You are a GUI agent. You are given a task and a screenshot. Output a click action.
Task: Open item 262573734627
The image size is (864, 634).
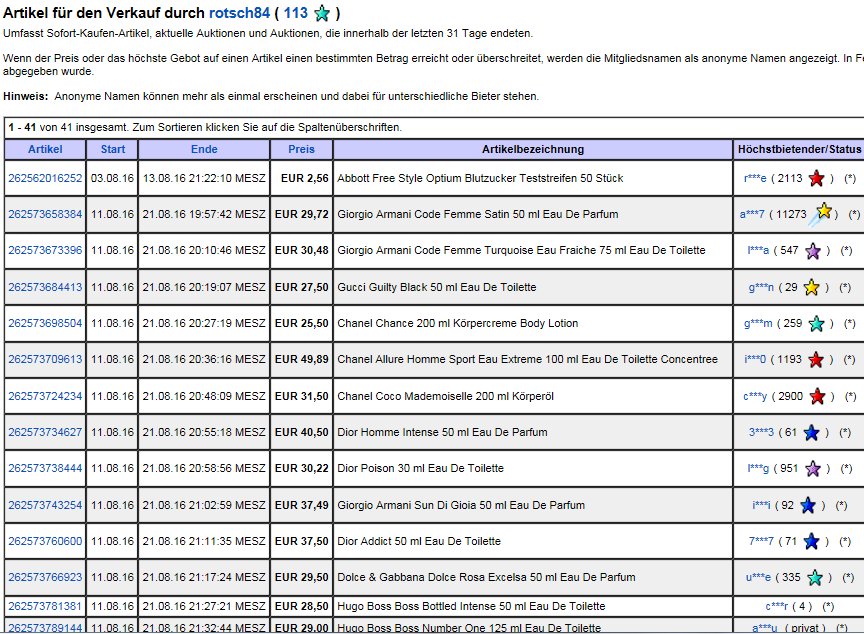pos(45,432)
